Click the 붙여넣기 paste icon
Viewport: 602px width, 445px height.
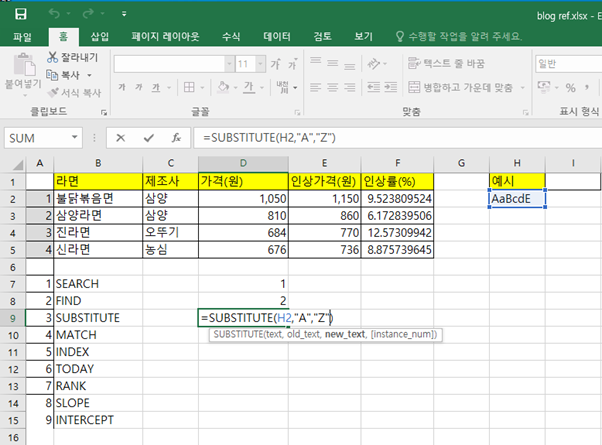[x=24, y=66]
